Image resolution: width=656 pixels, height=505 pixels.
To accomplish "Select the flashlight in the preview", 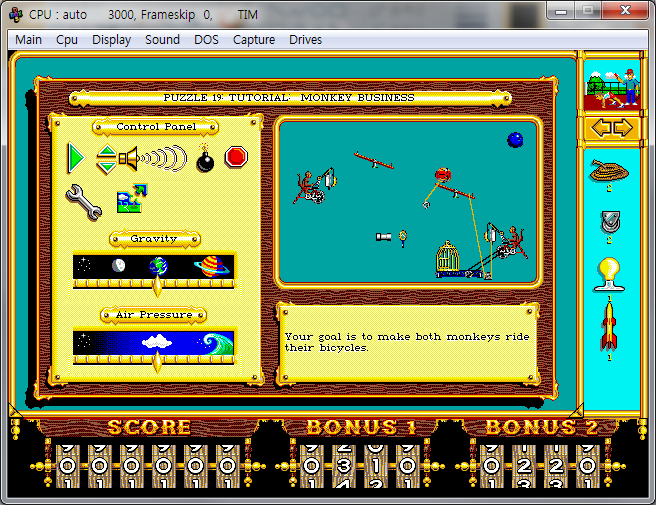I will [383, 237].
